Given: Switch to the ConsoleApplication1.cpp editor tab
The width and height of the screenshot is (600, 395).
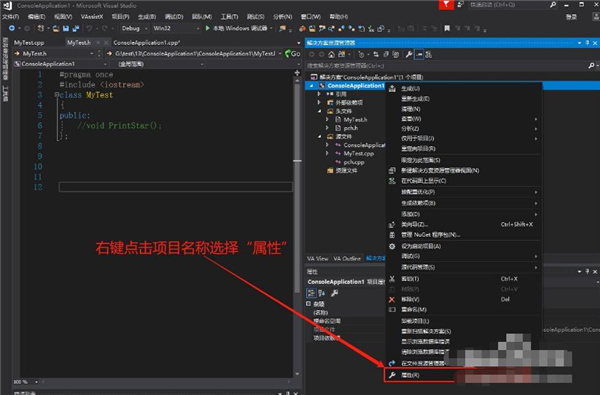Looking at the screenshot, I should pos(147,42).
